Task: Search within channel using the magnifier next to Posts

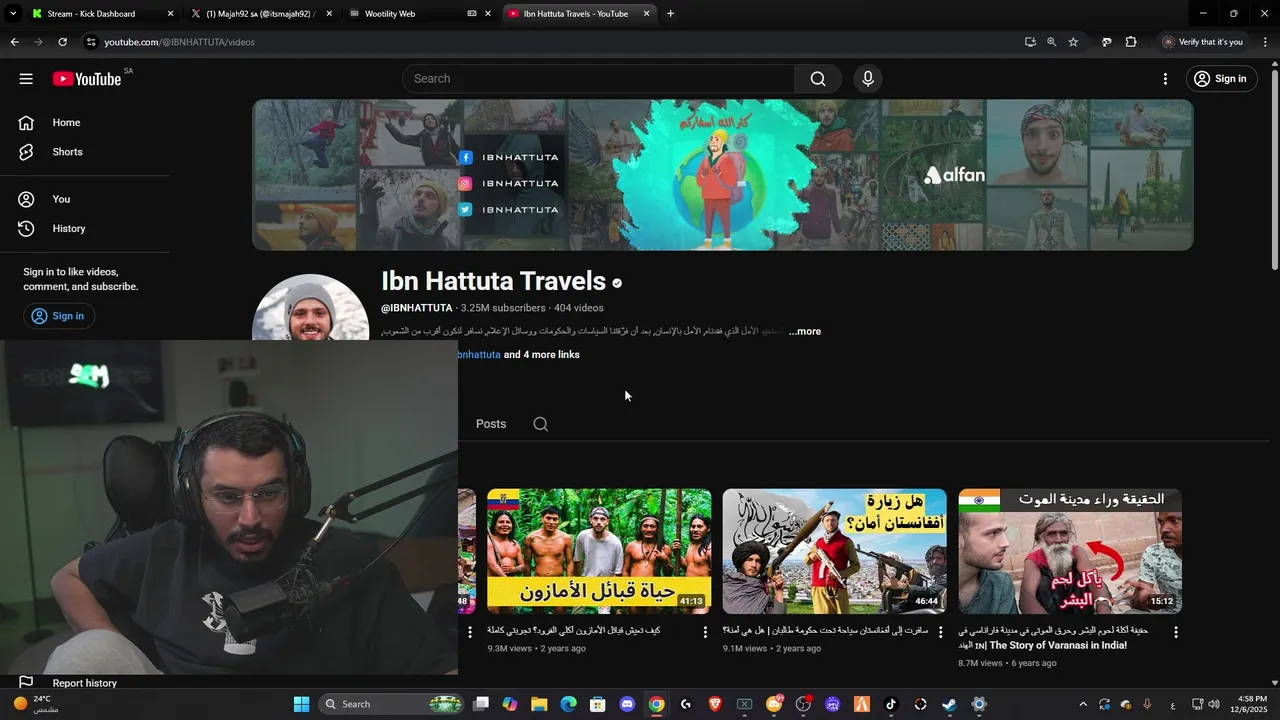Action: [541, 424]
